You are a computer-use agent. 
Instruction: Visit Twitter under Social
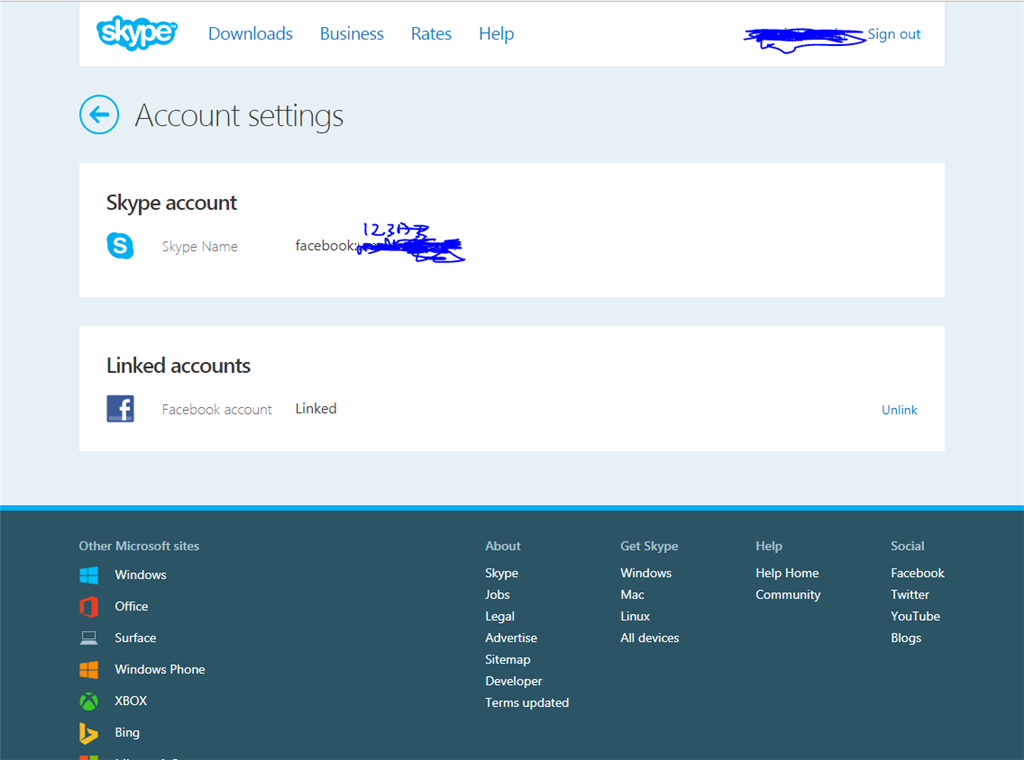[910, 594]
